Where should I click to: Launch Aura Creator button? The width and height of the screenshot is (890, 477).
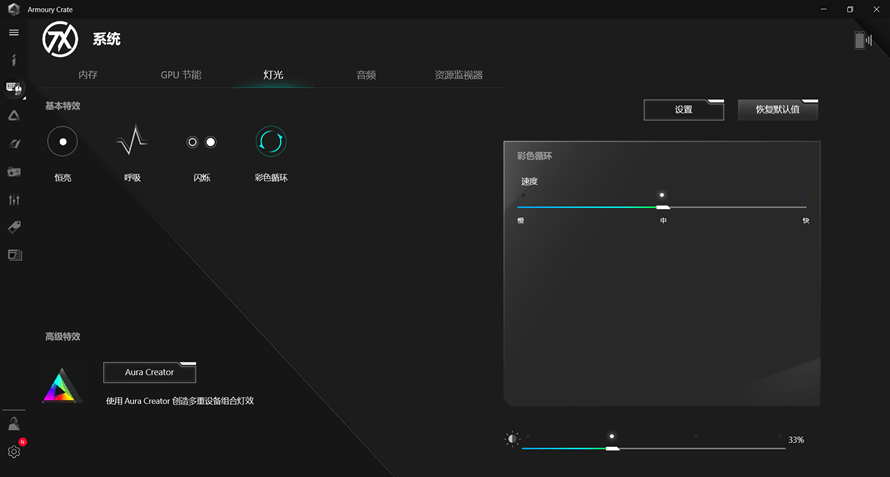[x=149, y=372]
